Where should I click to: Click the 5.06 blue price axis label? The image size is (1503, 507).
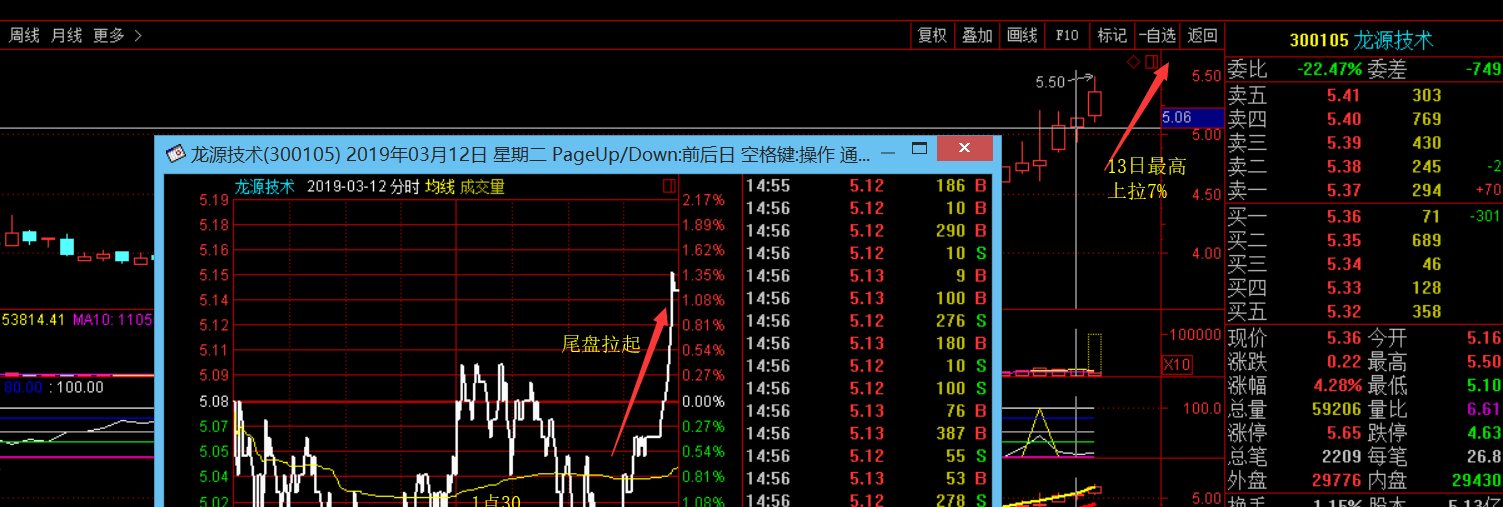[1192, 117]
